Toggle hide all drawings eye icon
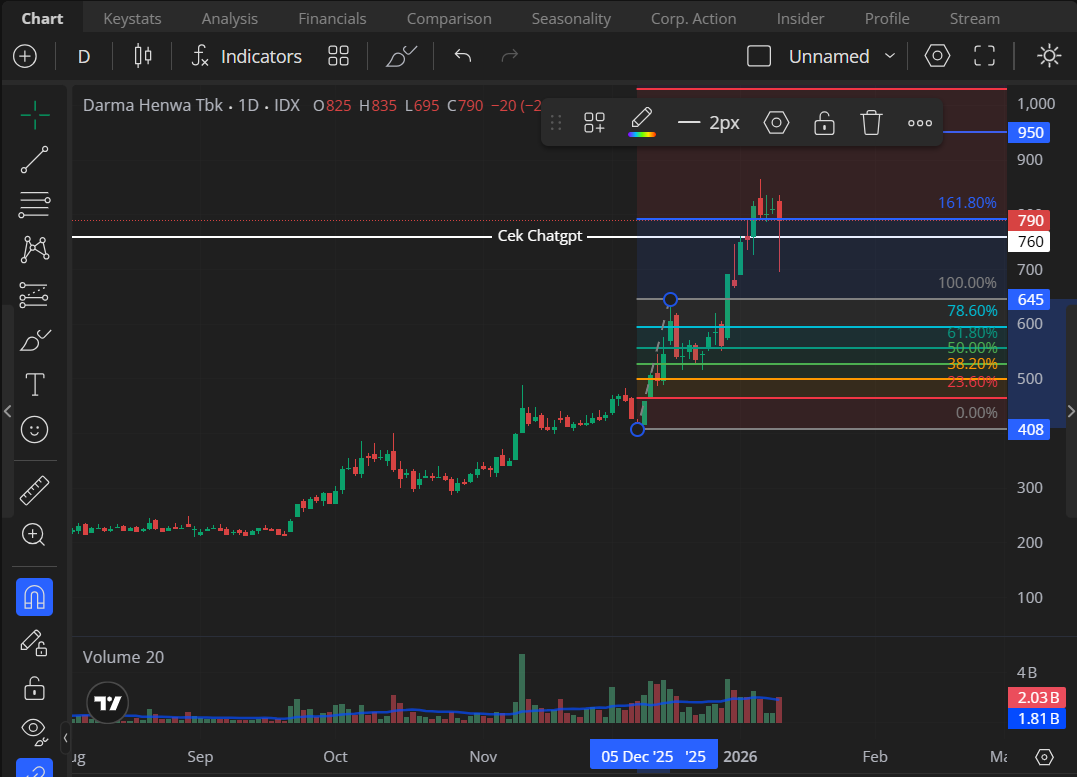The width and height of the screenshot is (1077, 777). [34, 731]
